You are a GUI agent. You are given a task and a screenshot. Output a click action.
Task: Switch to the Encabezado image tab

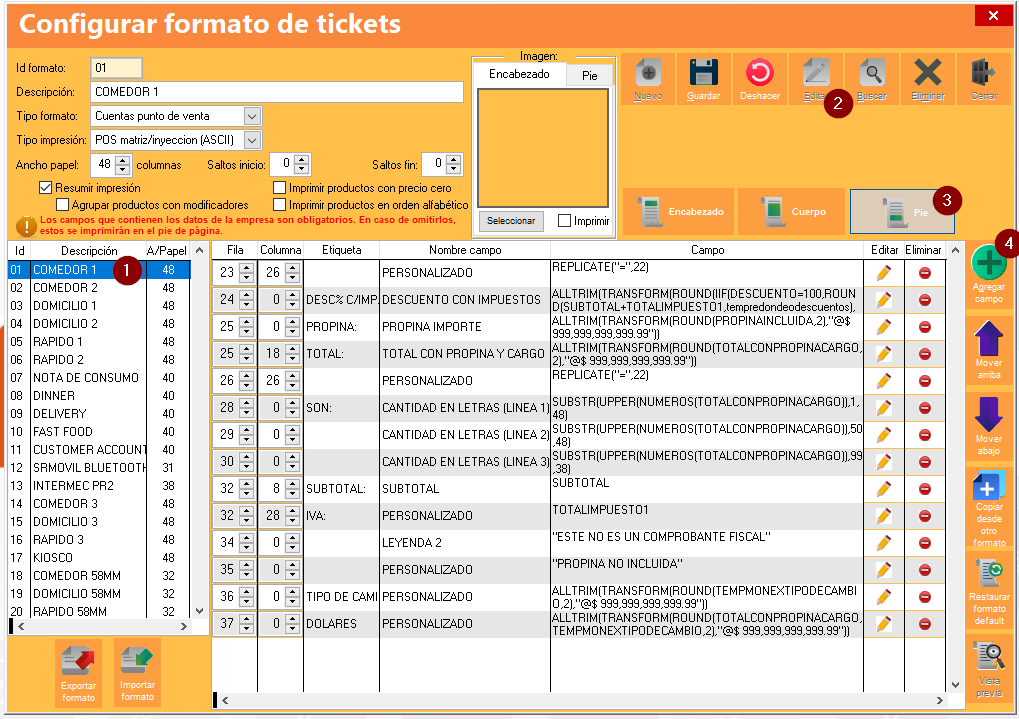(519, 74)
